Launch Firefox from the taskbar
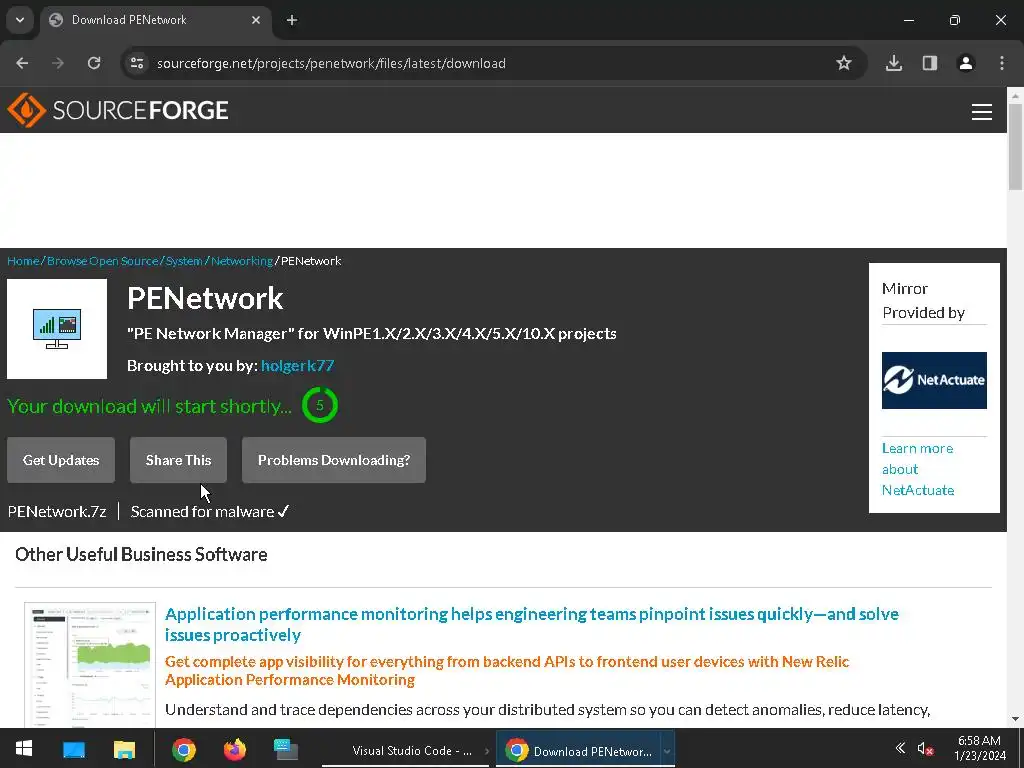The image size is (1024, 768). coord(234,749)
